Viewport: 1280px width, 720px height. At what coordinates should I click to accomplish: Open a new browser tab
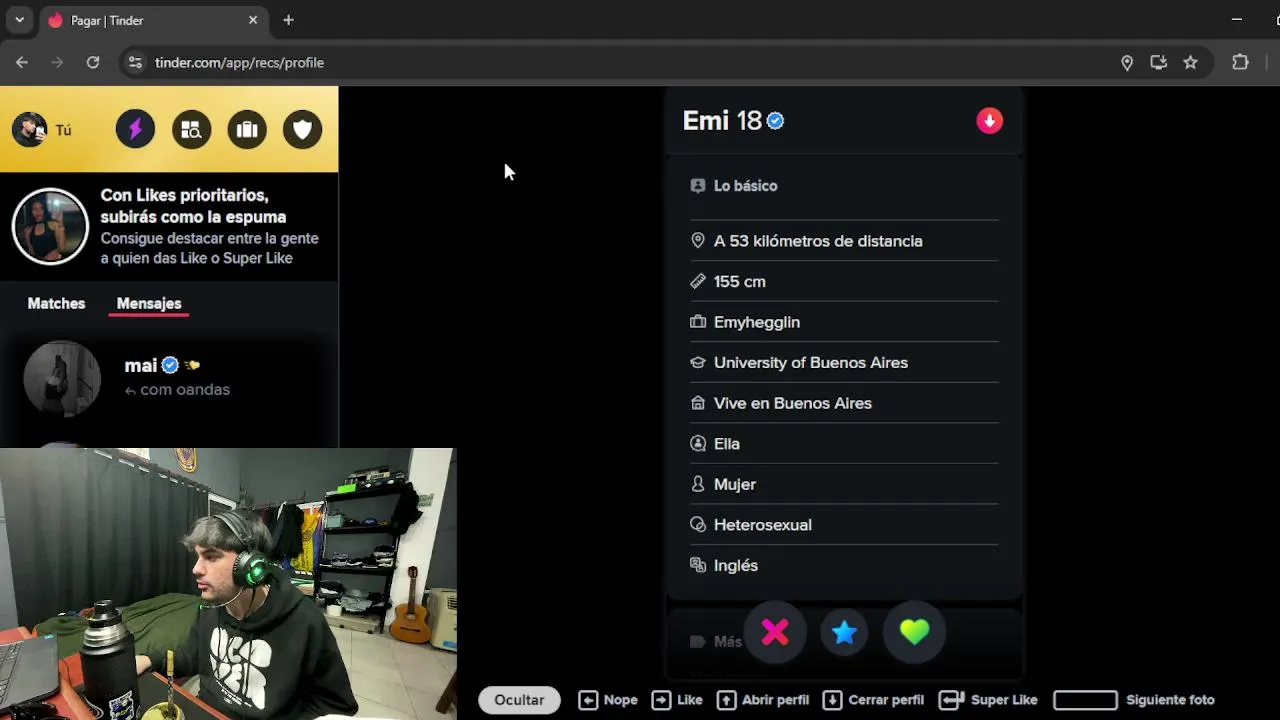(x=288, y=20)
